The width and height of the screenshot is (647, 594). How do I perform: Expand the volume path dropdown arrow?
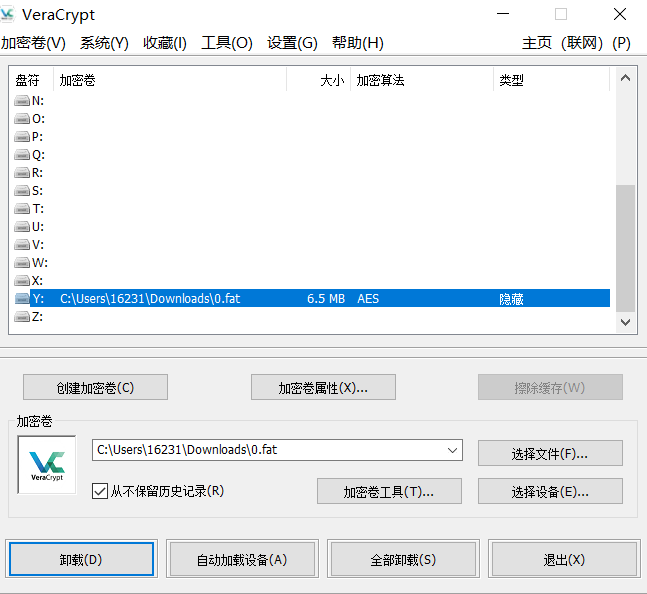[452, 450]
